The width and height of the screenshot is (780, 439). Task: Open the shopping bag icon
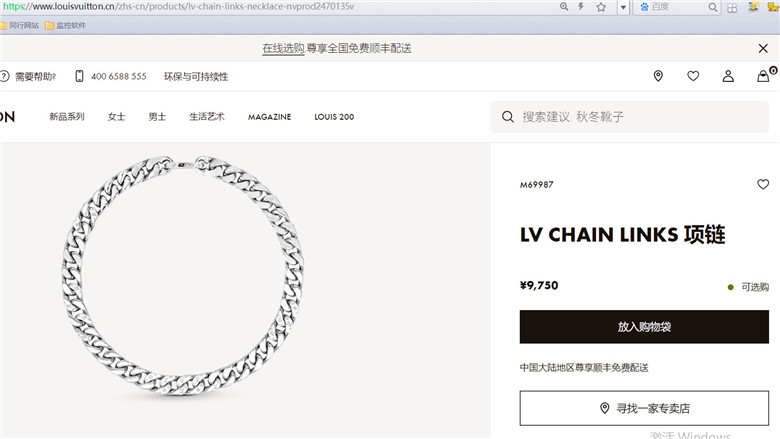(x=763, y=76)
